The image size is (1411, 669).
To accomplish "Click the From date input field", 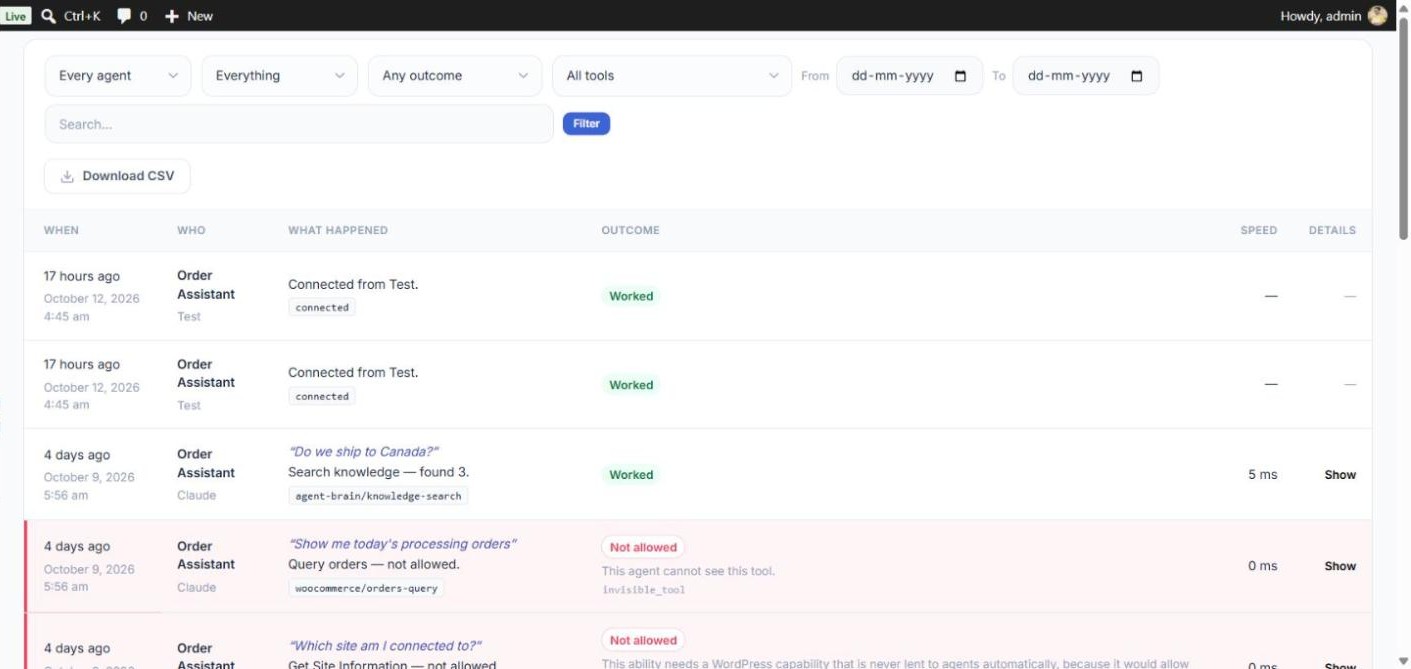I will click(x=909, y=76).
